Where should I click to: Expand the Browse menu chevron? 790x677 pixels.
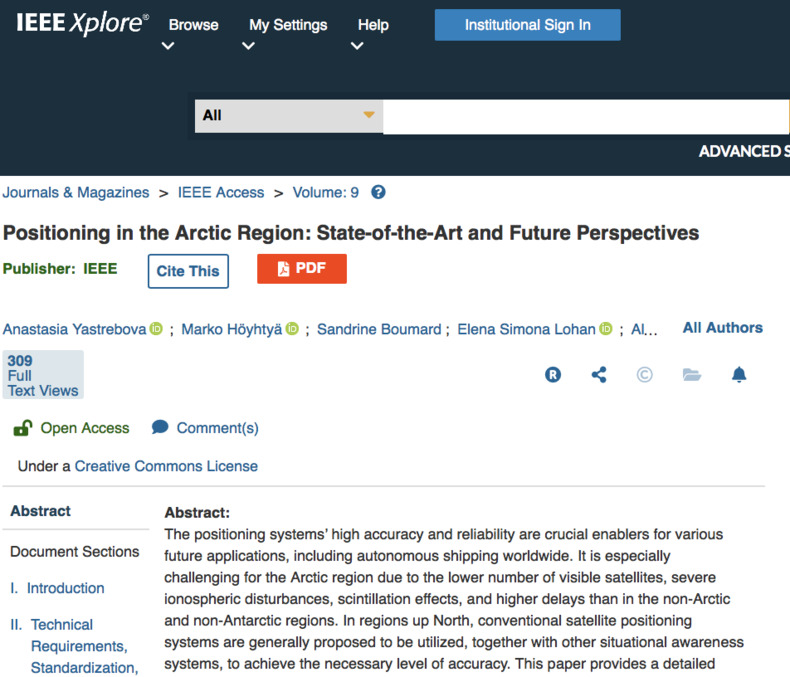[168, 46]
